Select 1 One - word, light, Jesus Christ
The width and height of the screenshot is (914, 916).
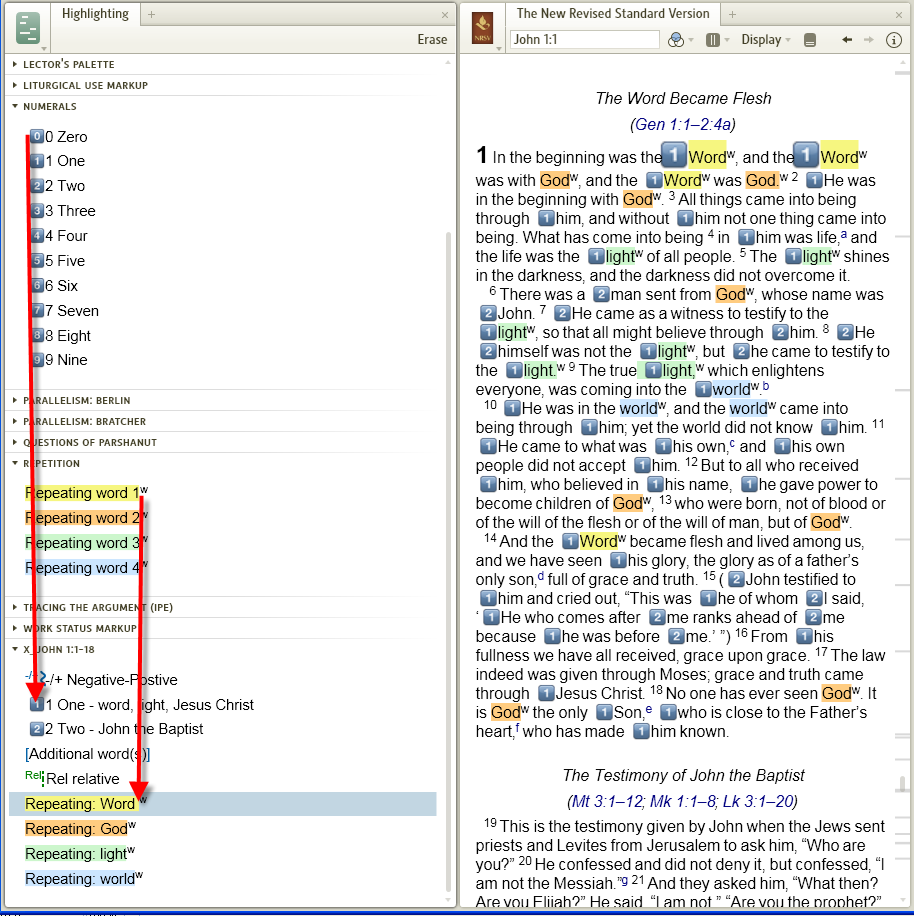pos(141,705)
